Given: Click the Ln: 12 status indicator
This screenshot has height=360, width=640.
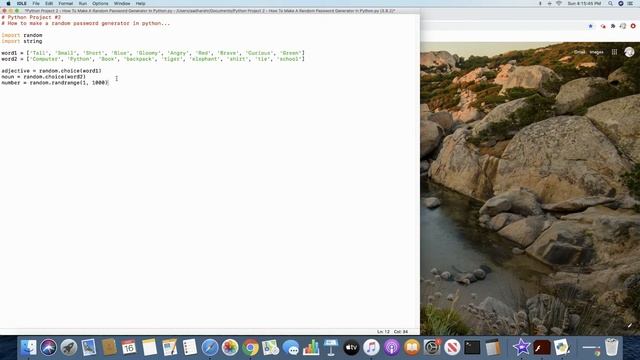Looking at the screenshot, I should 383,332.
